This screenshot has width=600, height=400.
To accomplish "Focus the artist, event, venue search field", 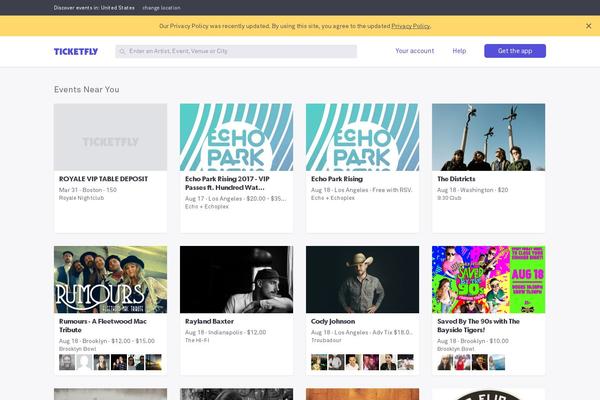I will coord(236,51).
